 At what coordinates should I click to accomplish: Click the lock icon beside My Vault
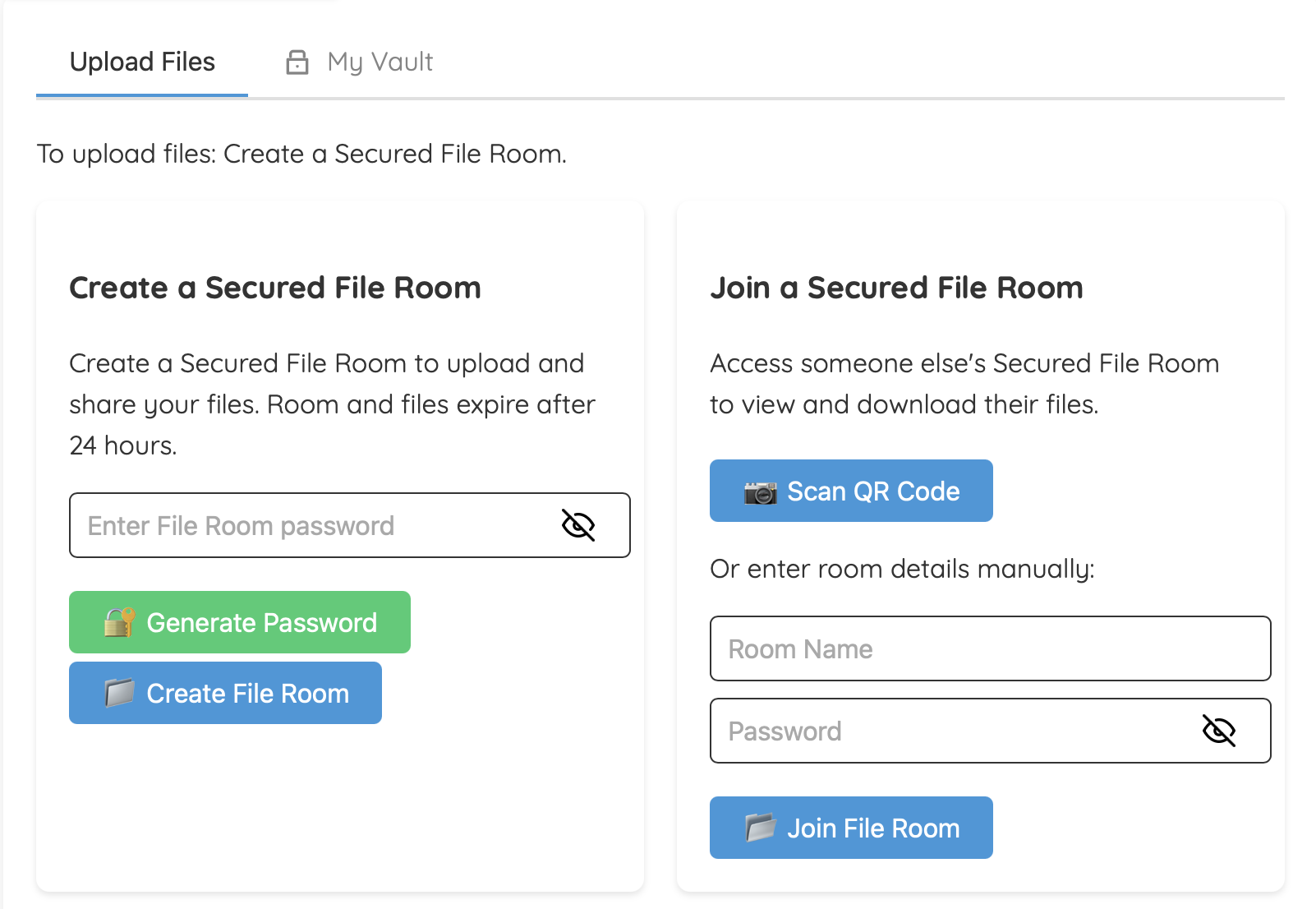297,61
